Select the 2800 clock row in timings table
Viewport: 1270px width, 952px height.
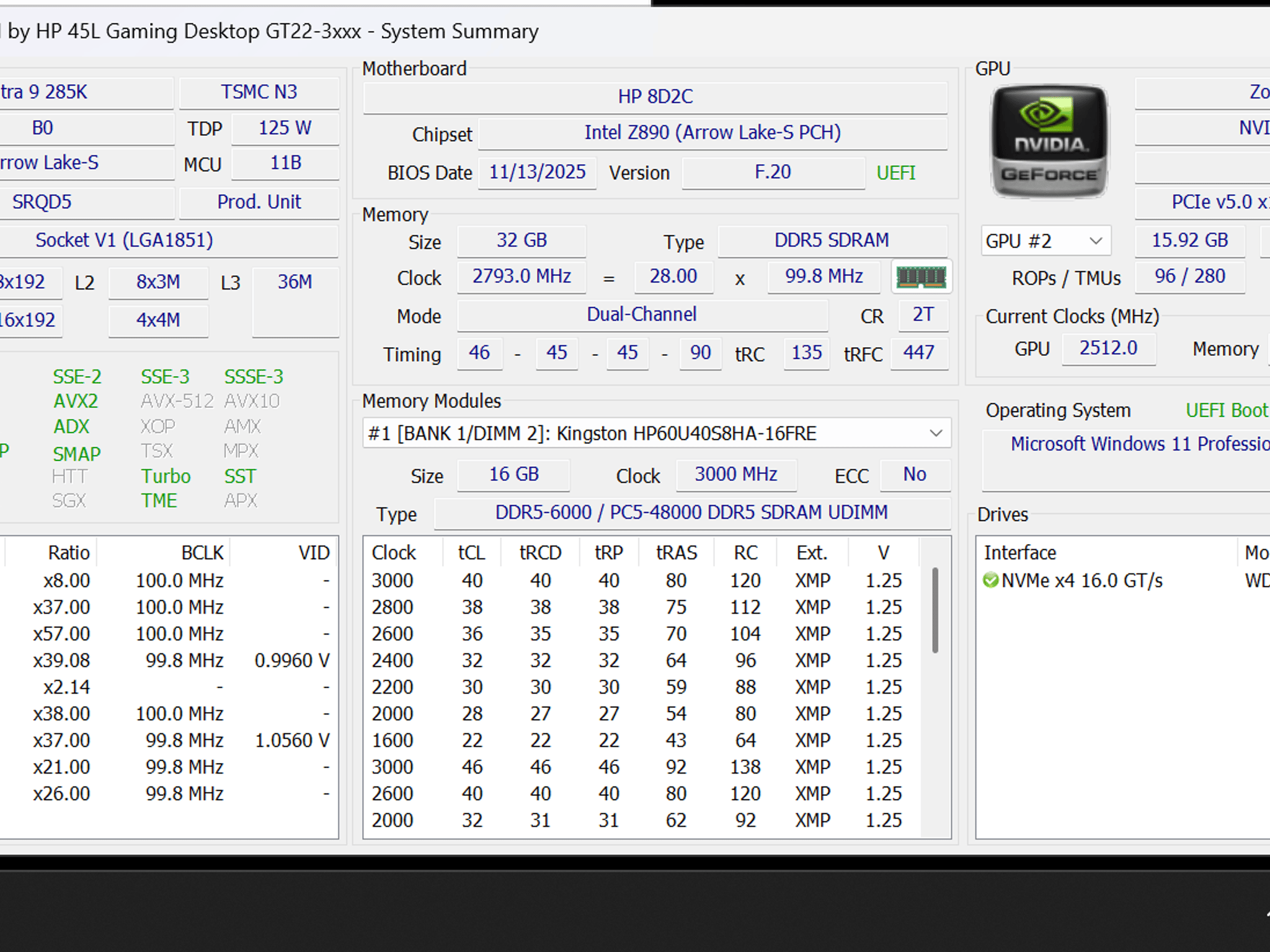[x=642, y=607]
